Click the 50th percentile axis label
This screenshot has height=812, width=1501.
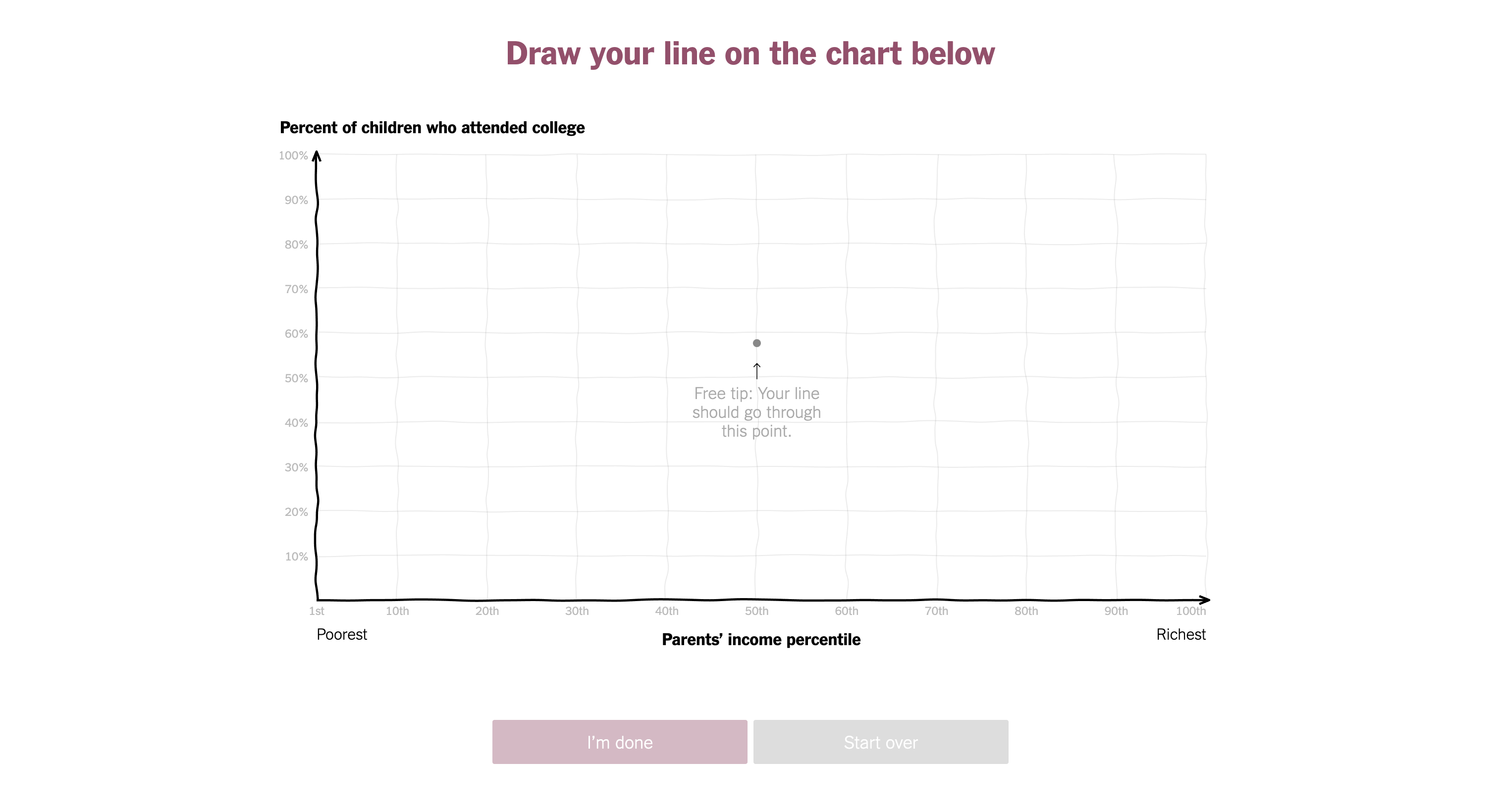point(756,611)
